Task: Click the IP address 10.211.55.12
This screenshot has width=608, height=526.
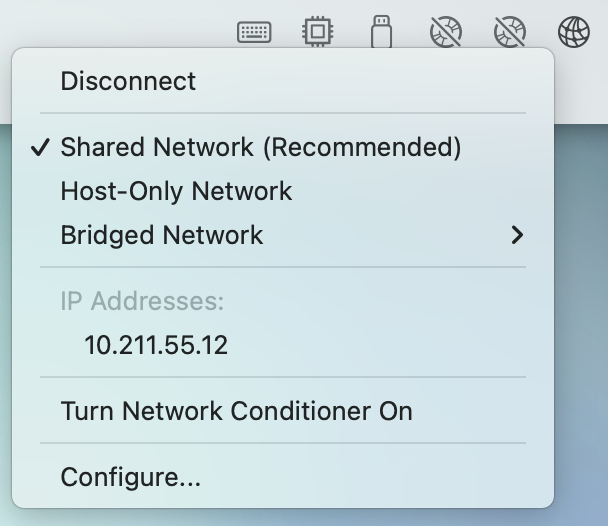Action: (156, 346)
